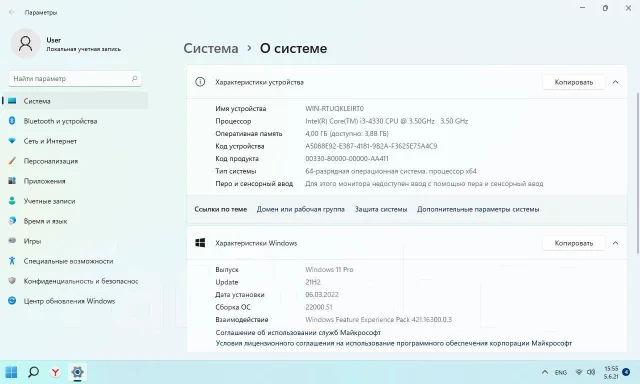Copy Windows specifications with Копировать
This screenshot has width=640, height=384.
tap(573, 243)
